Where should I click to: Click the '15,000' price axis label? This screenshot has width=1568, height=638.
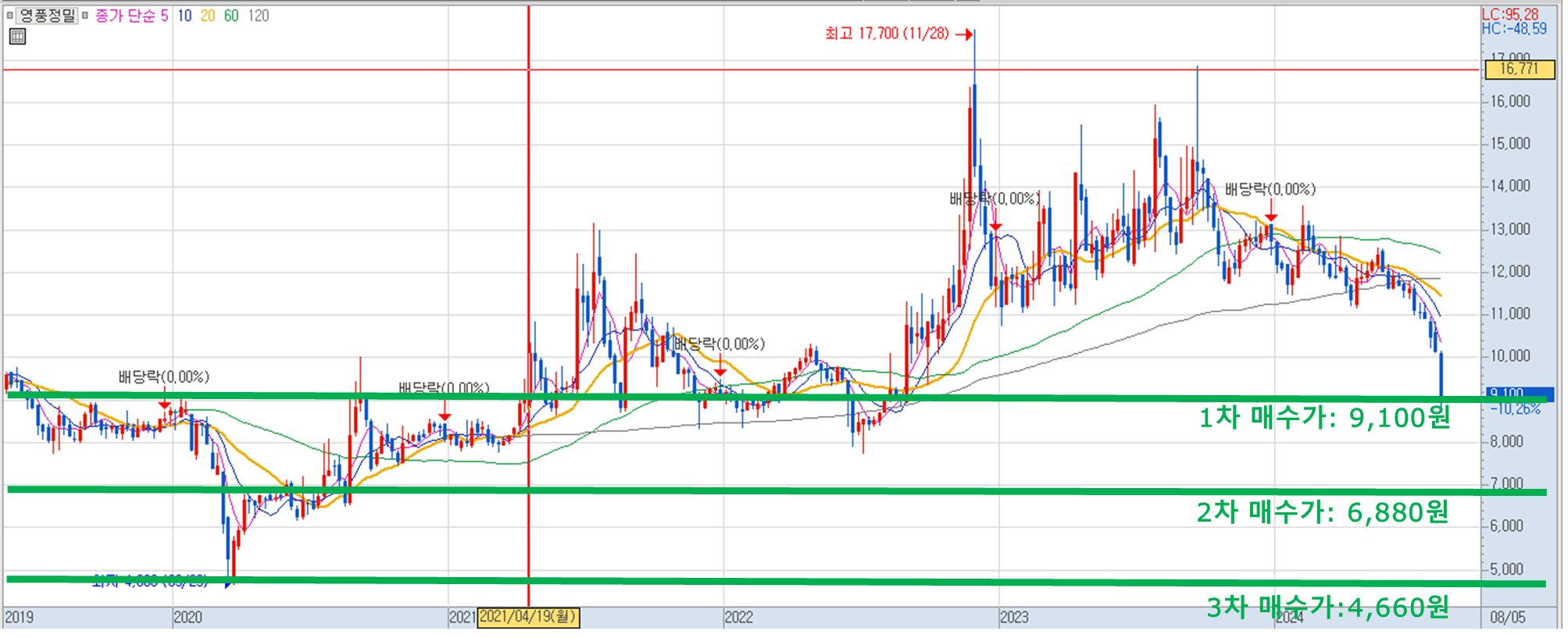click(1510, 144)
